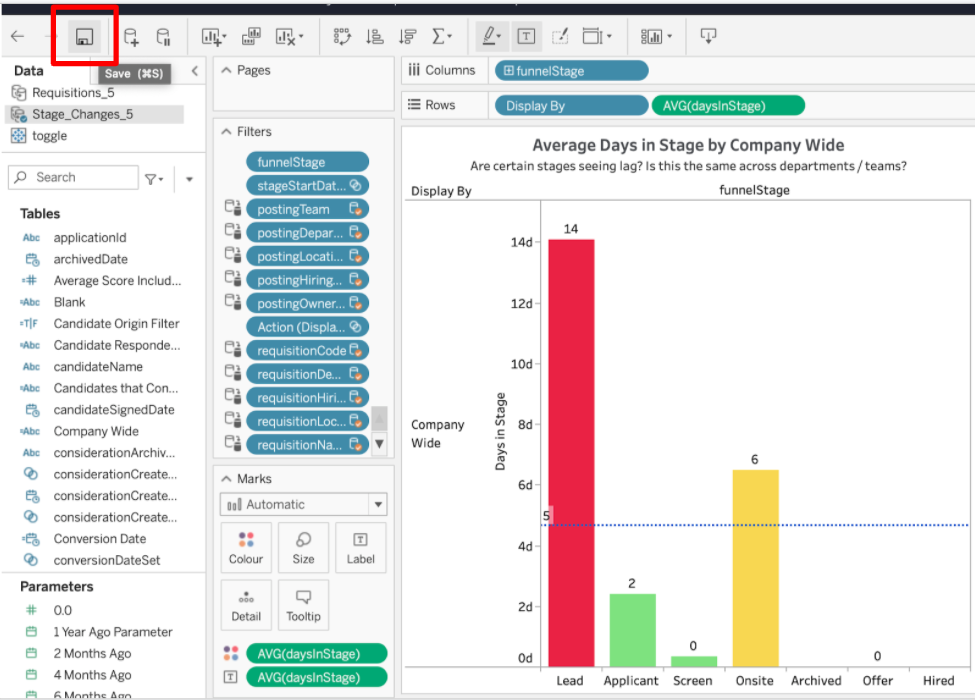Open the Colour card in Marks
The image size is (975, 700).
(x=246, y=547)
